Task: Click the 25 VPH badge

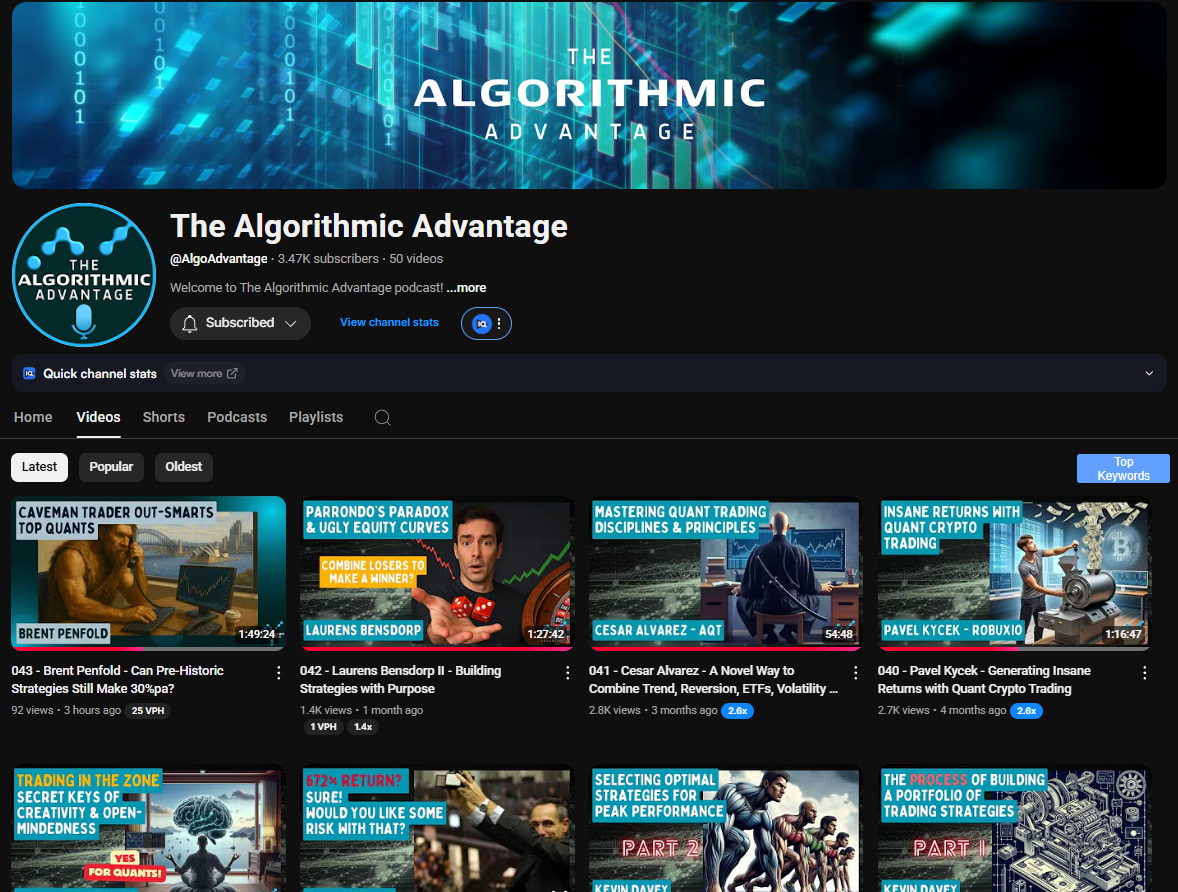Action: tap(148, 711)
